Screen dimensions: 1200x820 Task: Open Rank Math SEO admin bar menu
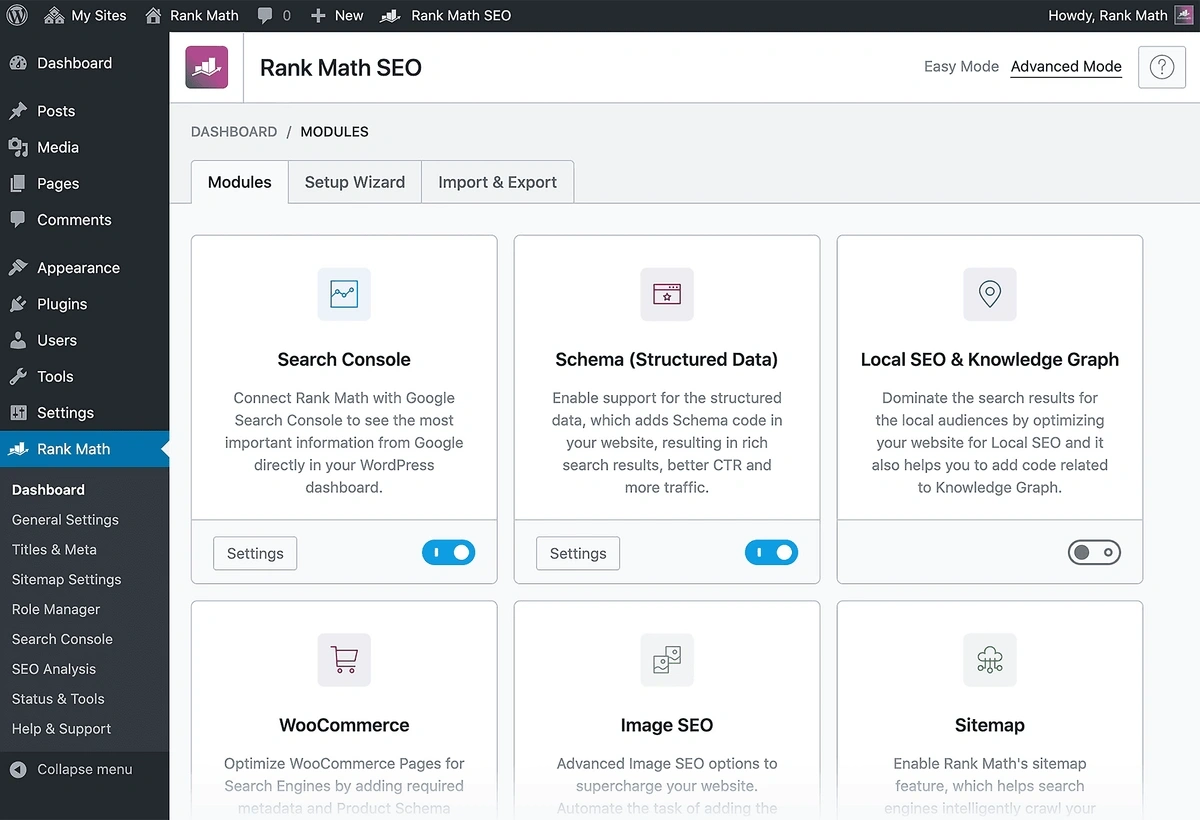446,15
